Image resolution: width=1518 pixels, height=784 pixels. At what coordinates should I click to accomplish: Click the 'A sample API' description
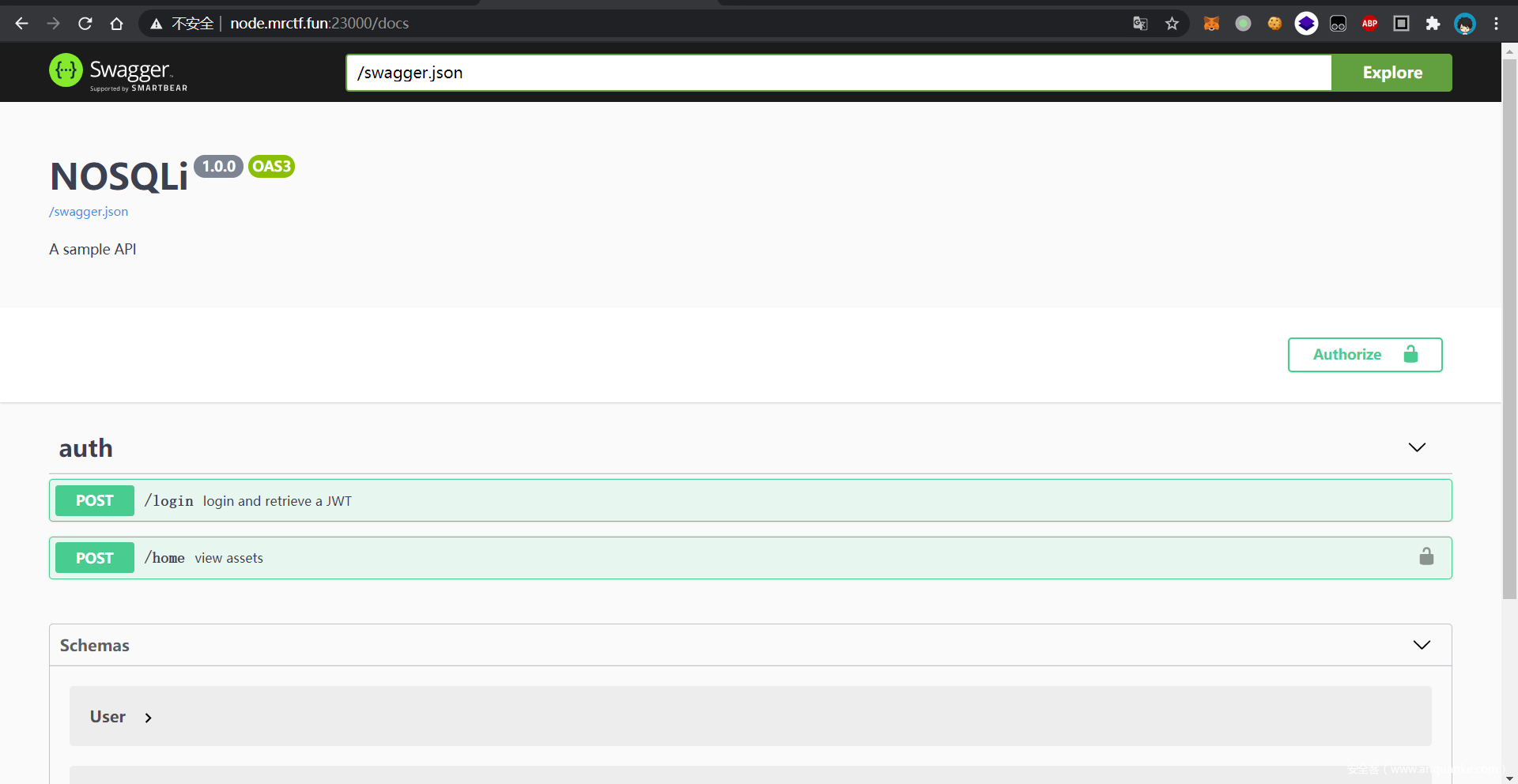(x=93, y=250)
